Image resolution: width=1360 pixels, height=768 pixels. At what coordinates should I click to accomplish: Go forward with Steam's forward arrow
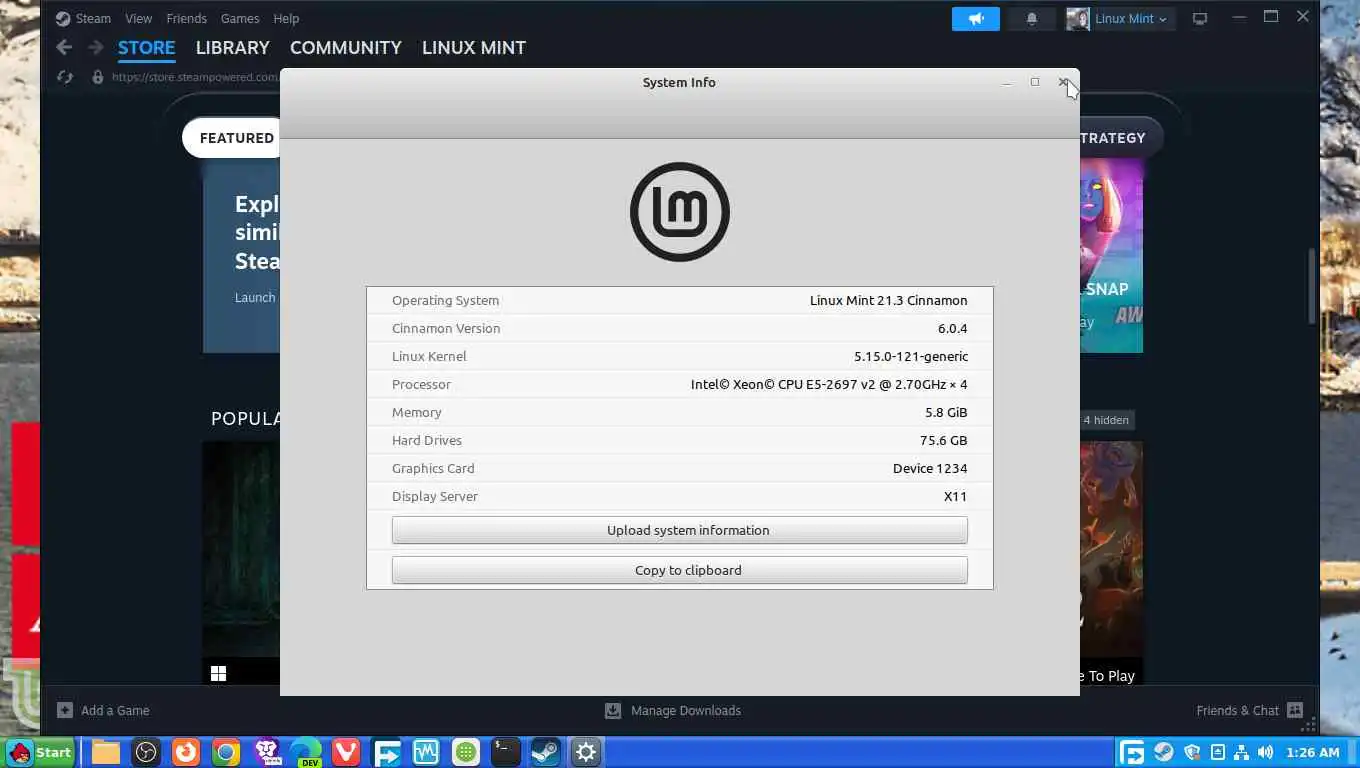96,47
